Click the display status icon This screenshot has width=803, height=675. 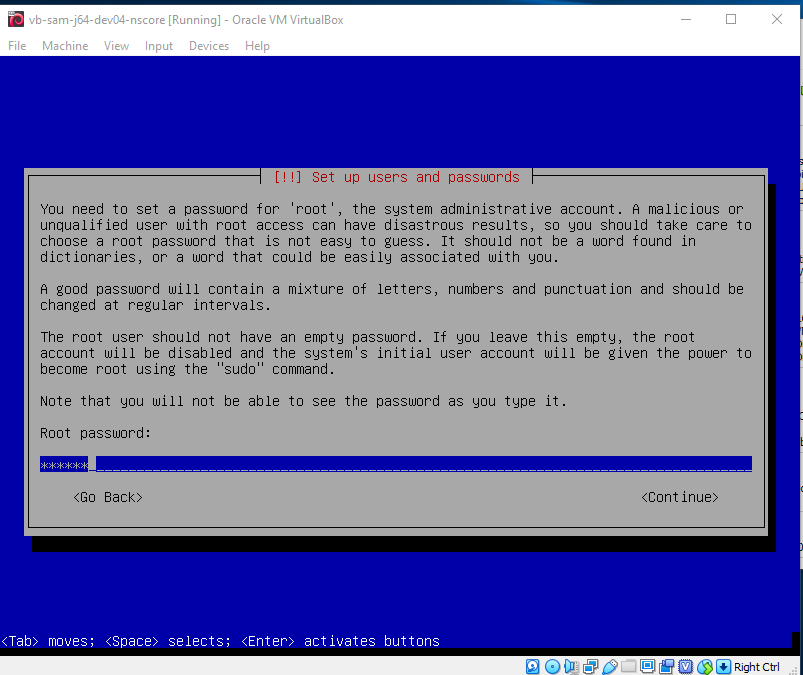pos(647,666)
